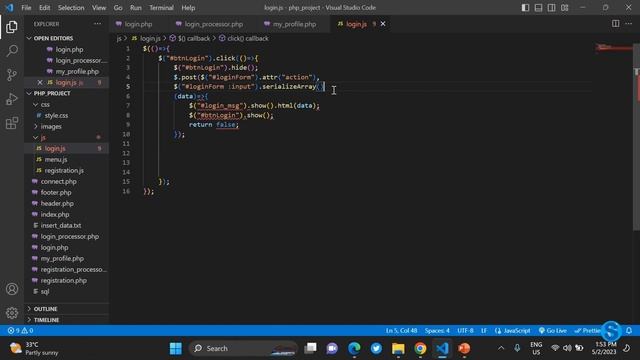
Task: Open the Accounts menu icon
Action: [x=12, y=289]
